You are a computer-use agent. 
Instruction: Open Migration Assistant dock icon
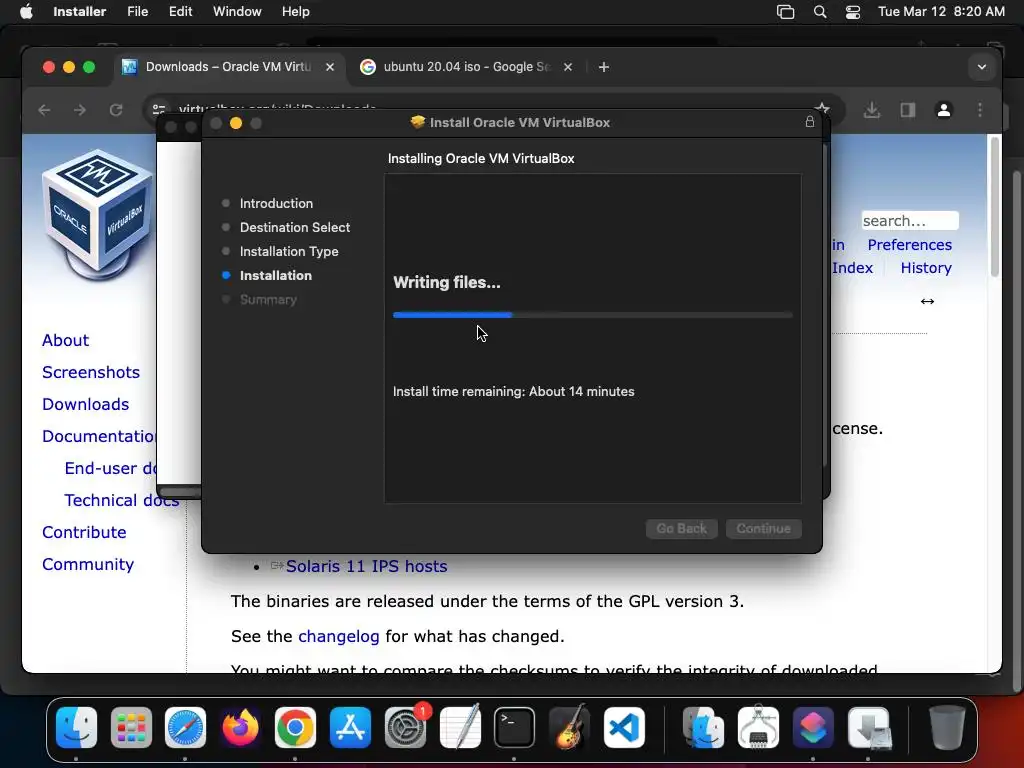[703, 727]
